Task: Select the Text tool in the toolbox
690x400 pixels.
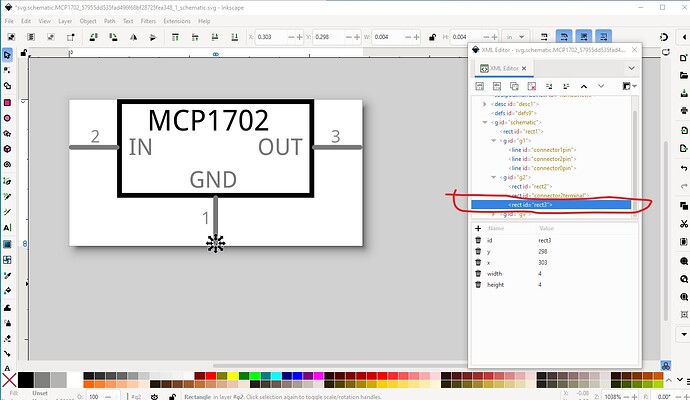Action: click(7, 228)
